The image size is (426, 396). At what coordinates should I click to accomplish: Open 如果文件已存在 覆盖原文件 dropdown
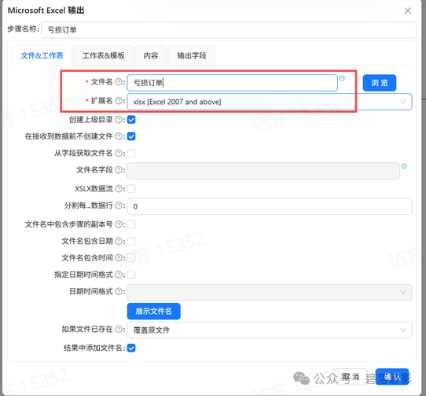pyautogui.click(x=269, y=330)
